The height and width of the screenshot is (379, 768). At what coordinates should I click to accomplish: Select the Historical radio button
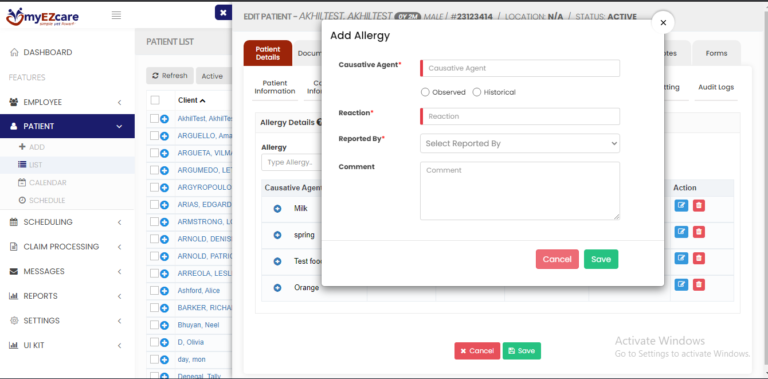(477, 92)
